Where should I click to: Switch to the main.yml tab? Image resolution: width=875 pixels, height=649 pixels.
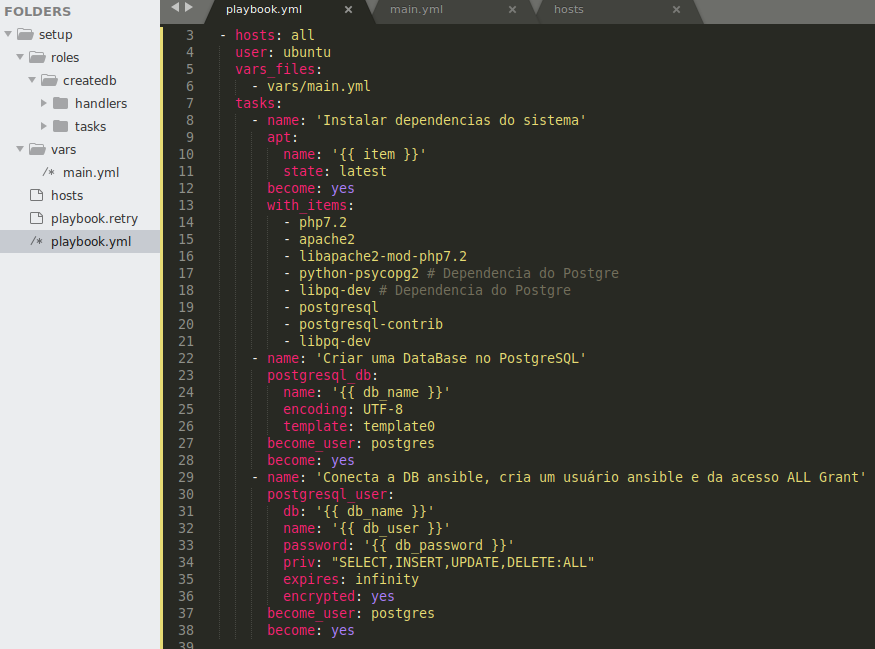click(x=416, y=10)
